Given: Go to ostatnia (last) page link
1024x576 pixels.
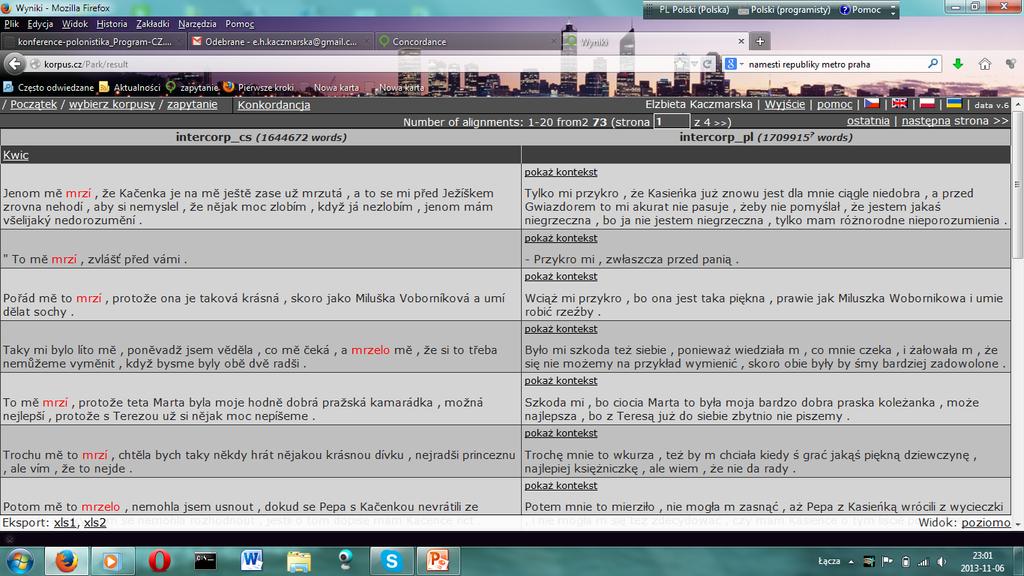Looking at the screenshot, I should pos(868,121).
